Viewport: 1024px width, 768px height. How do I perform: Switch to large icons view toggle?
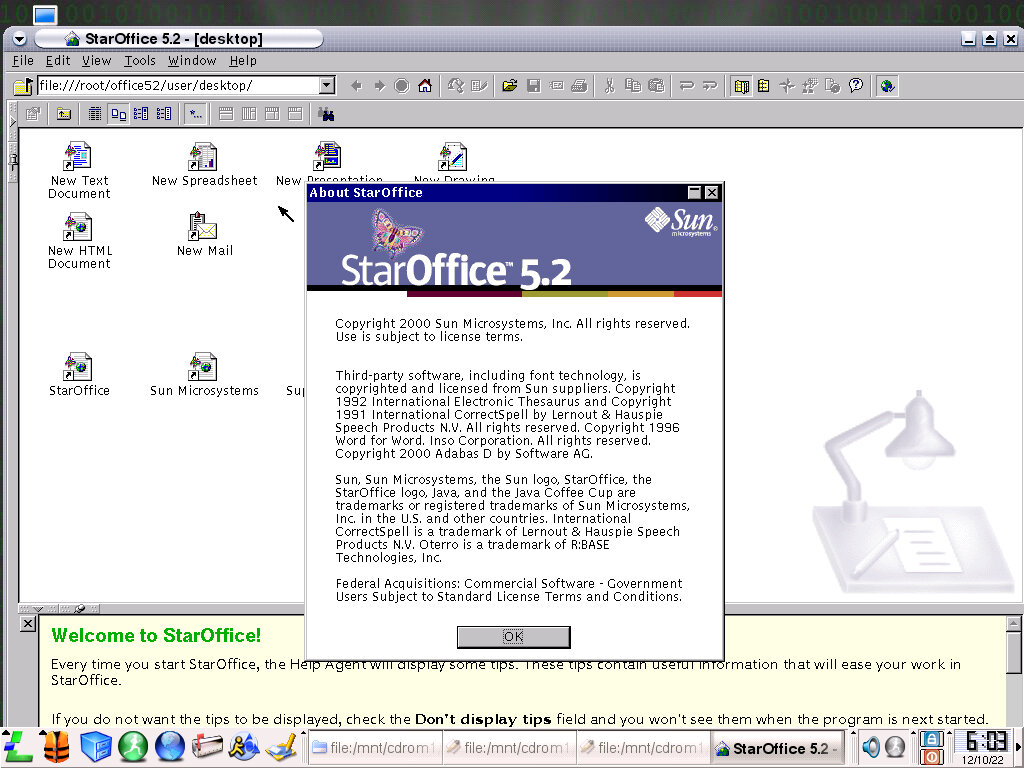pos(118,114)
